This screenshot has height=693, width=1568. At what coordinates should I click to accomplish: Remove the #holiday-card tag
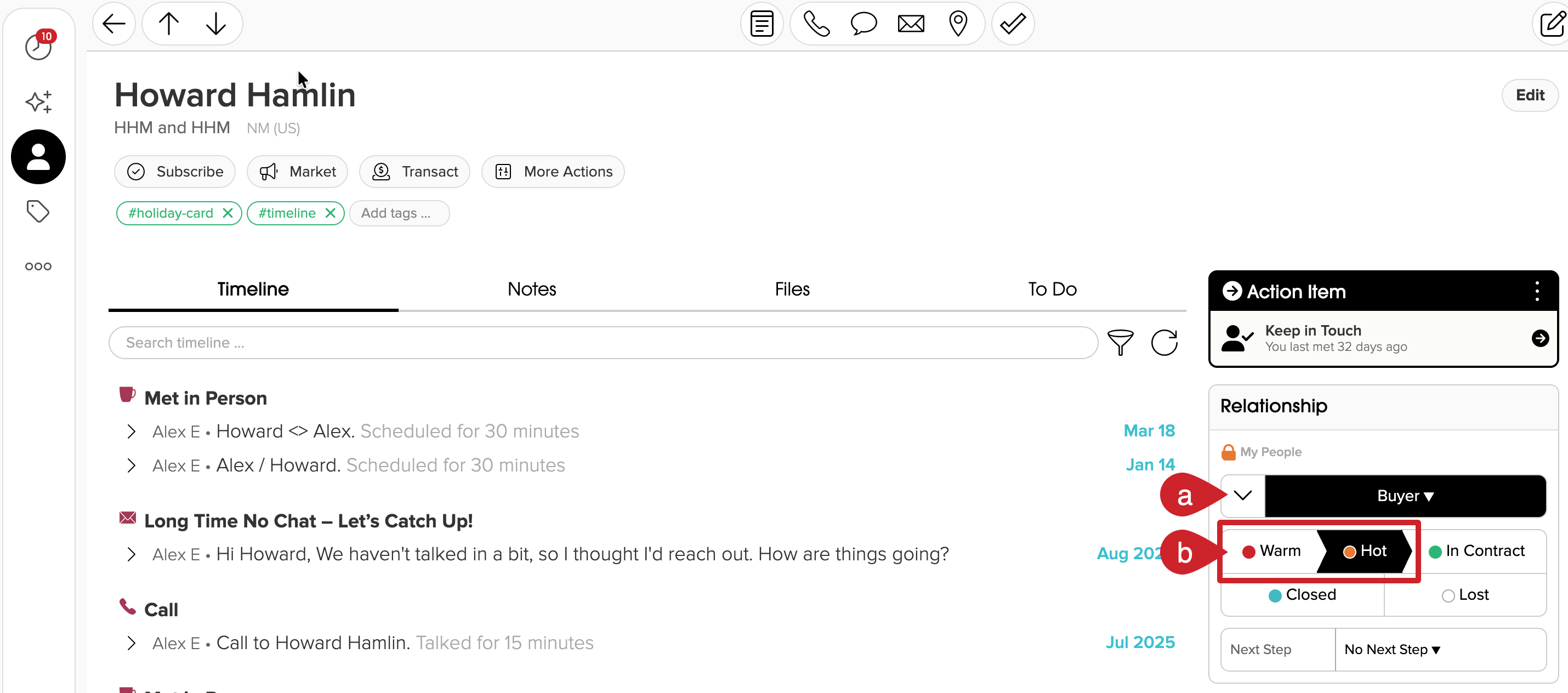pos(228,213)
